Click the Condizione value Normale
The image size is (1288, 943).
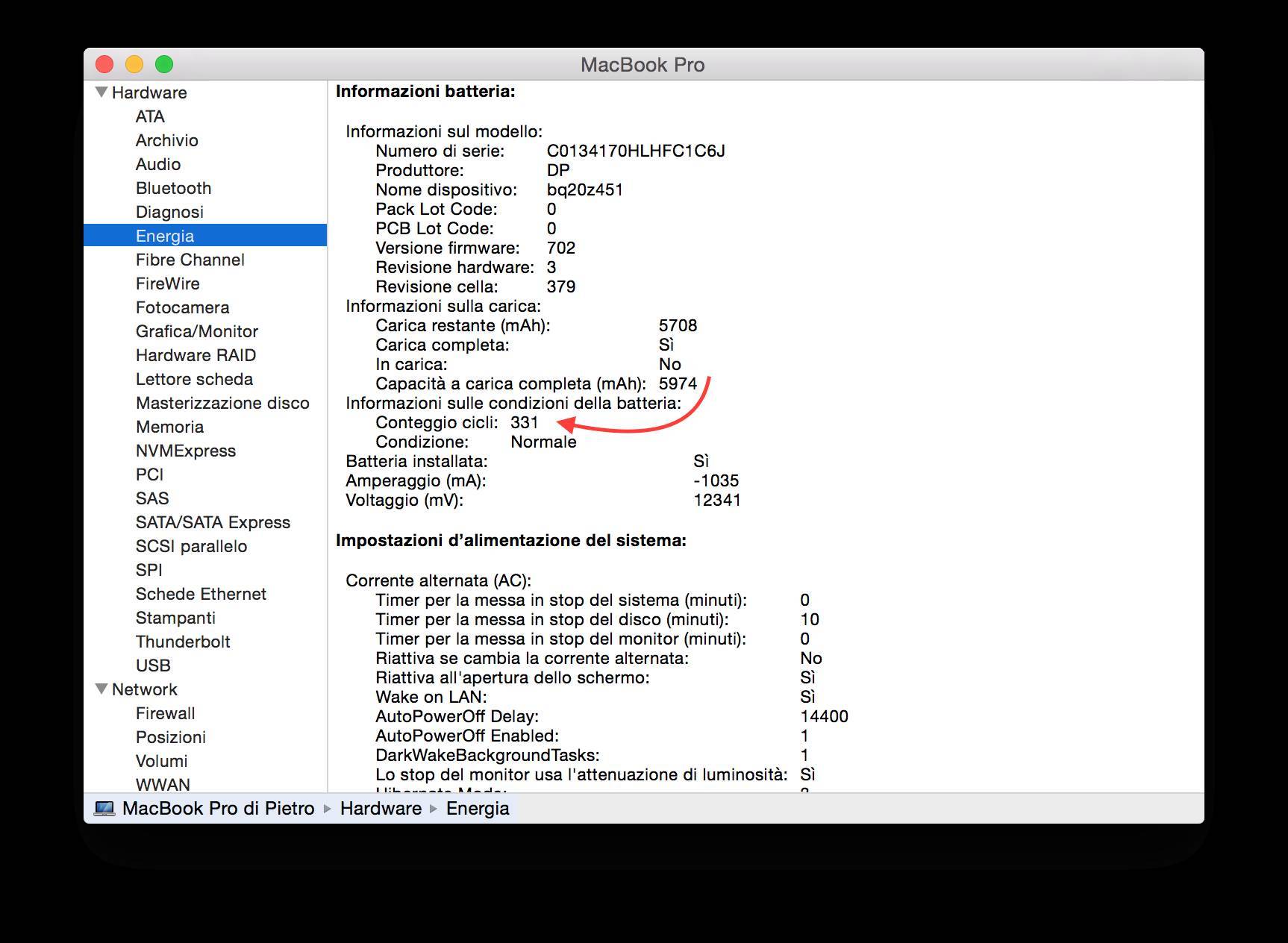[544, 442]
